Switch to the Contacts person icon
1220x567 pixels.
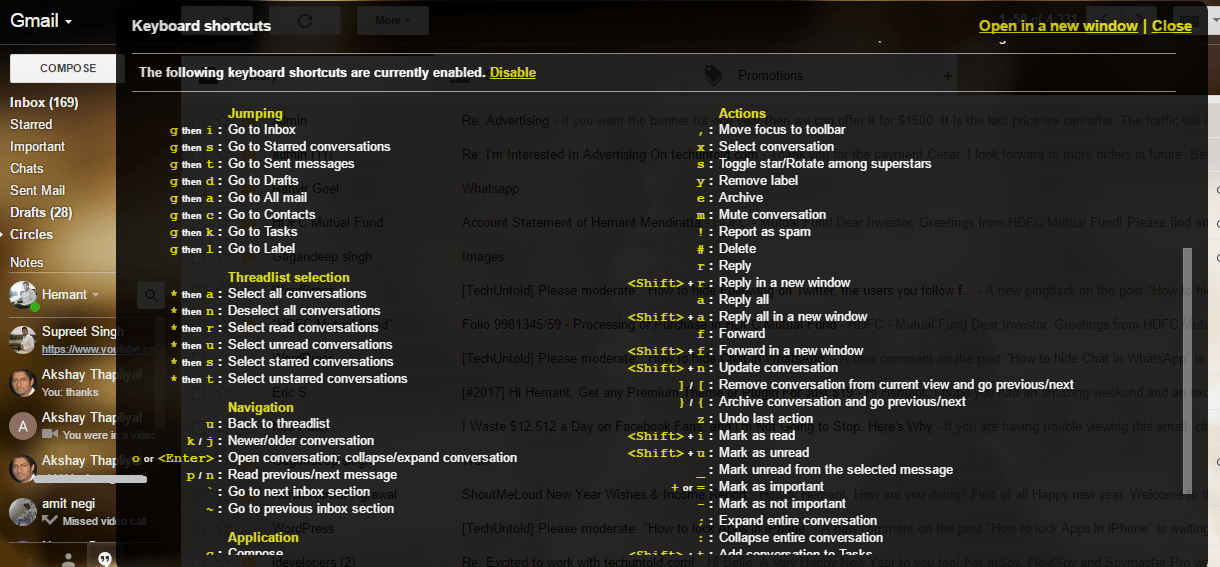(69, 559)
